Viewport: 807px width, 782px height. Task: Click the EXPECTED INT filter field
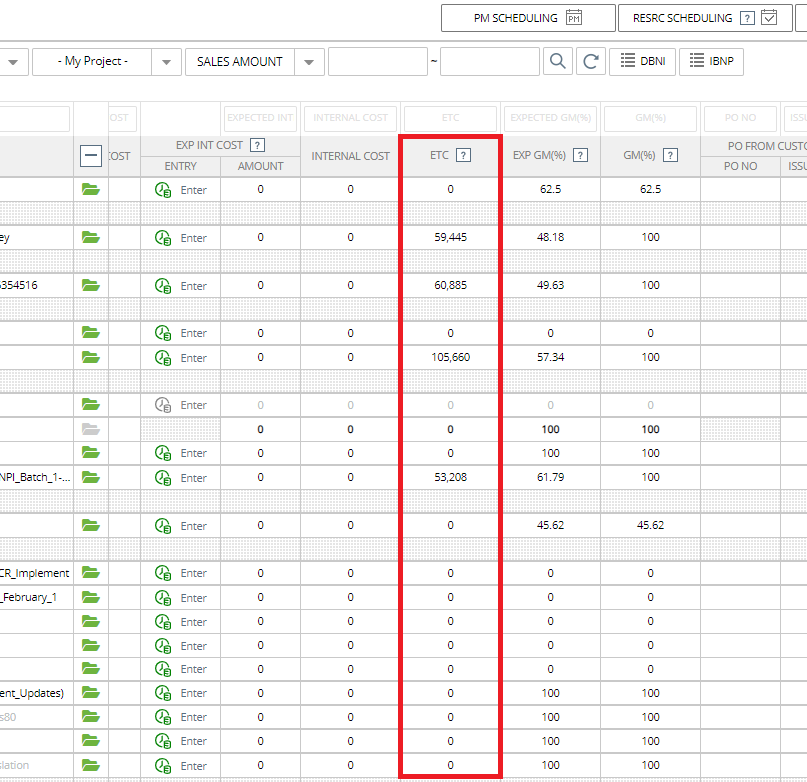[x=260, y=118]
